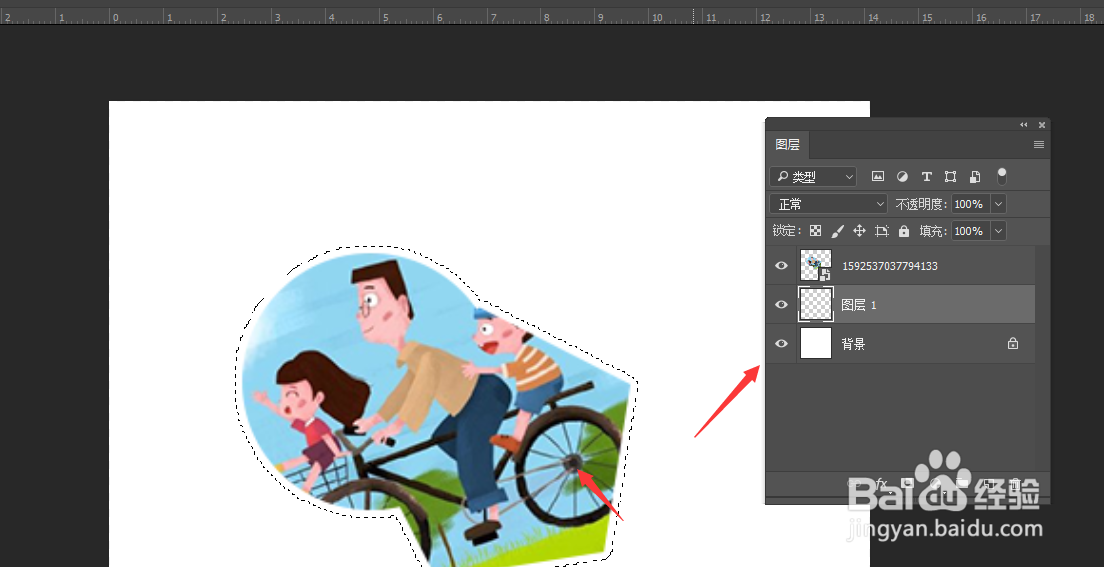Prevent artboard auto-nesting lock icon
Image resolution: width=1104 pixels, height=567 pixels.
pyautogui.click(x=882, y=231)
